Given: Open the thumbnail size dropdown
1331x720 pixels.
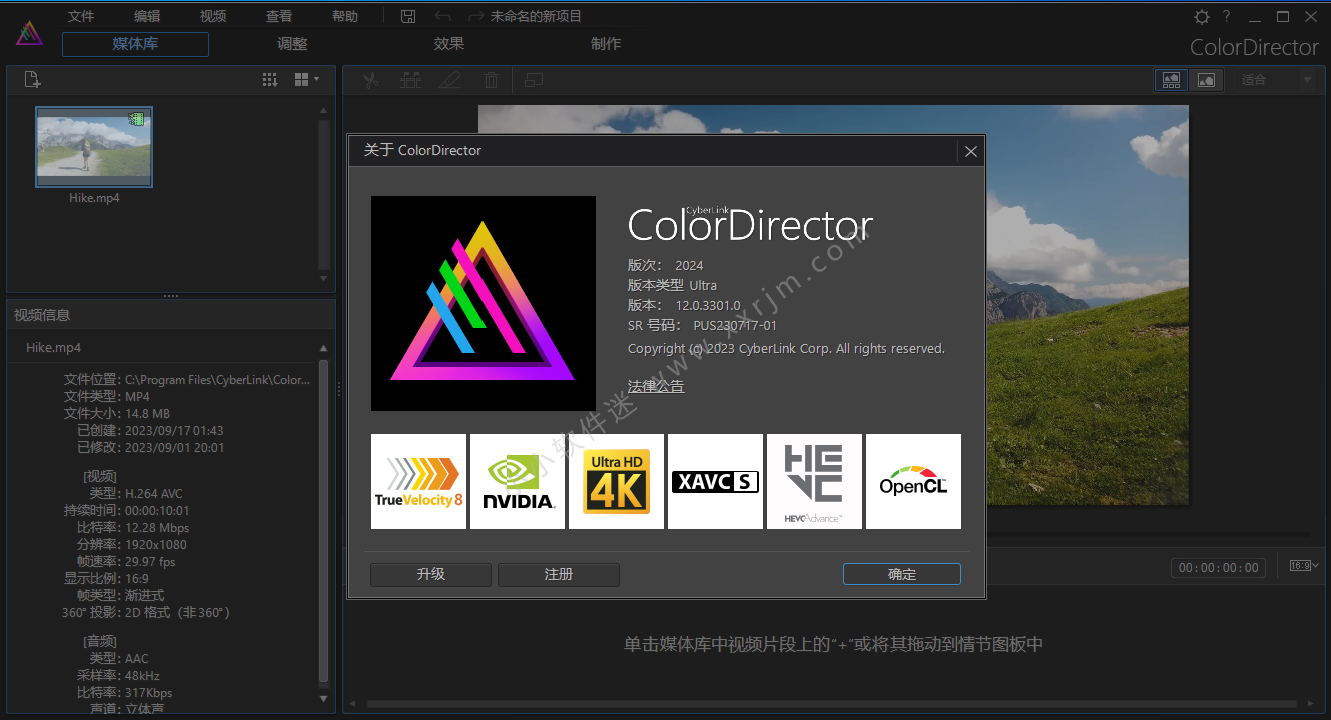Looking at the screenshot, I should (307, 80).
